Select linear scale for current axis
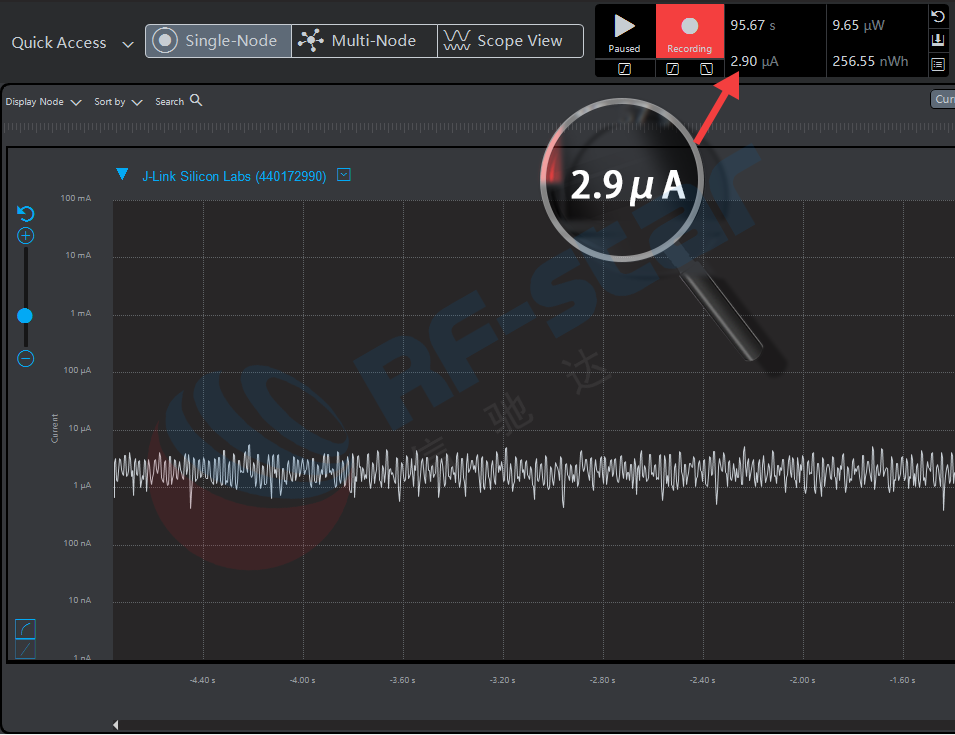Screen dimensions: 955x735 26,650
